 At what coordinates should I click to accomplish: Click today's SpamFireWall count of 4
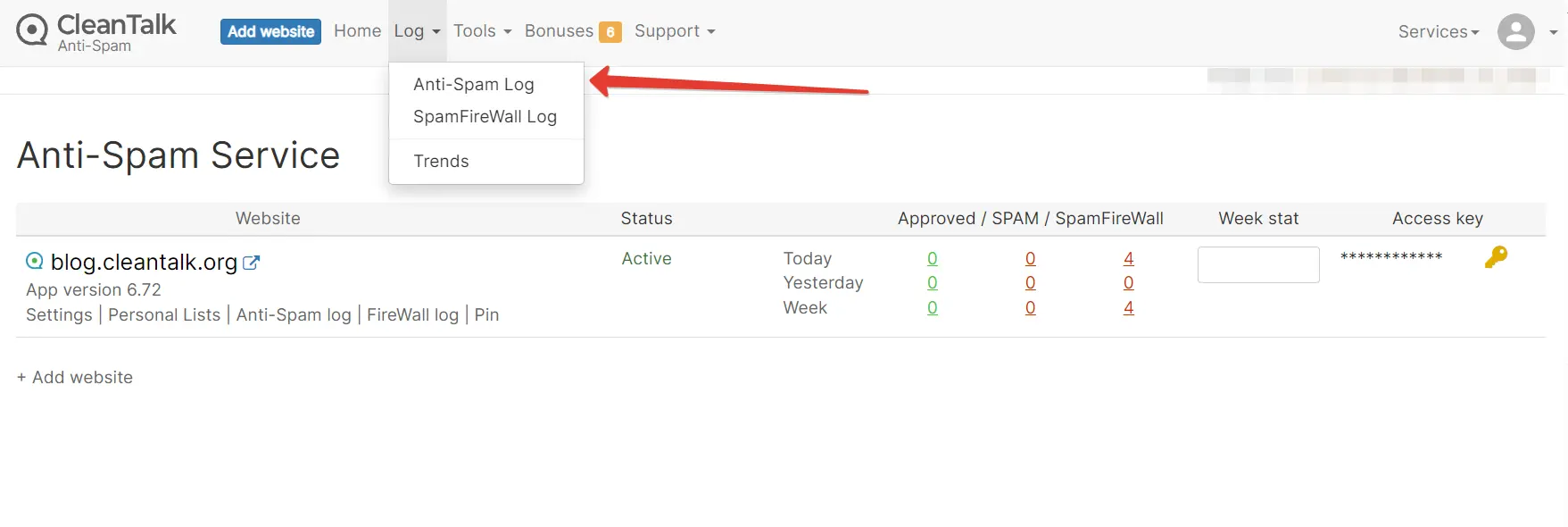[x=1128, y=258]
